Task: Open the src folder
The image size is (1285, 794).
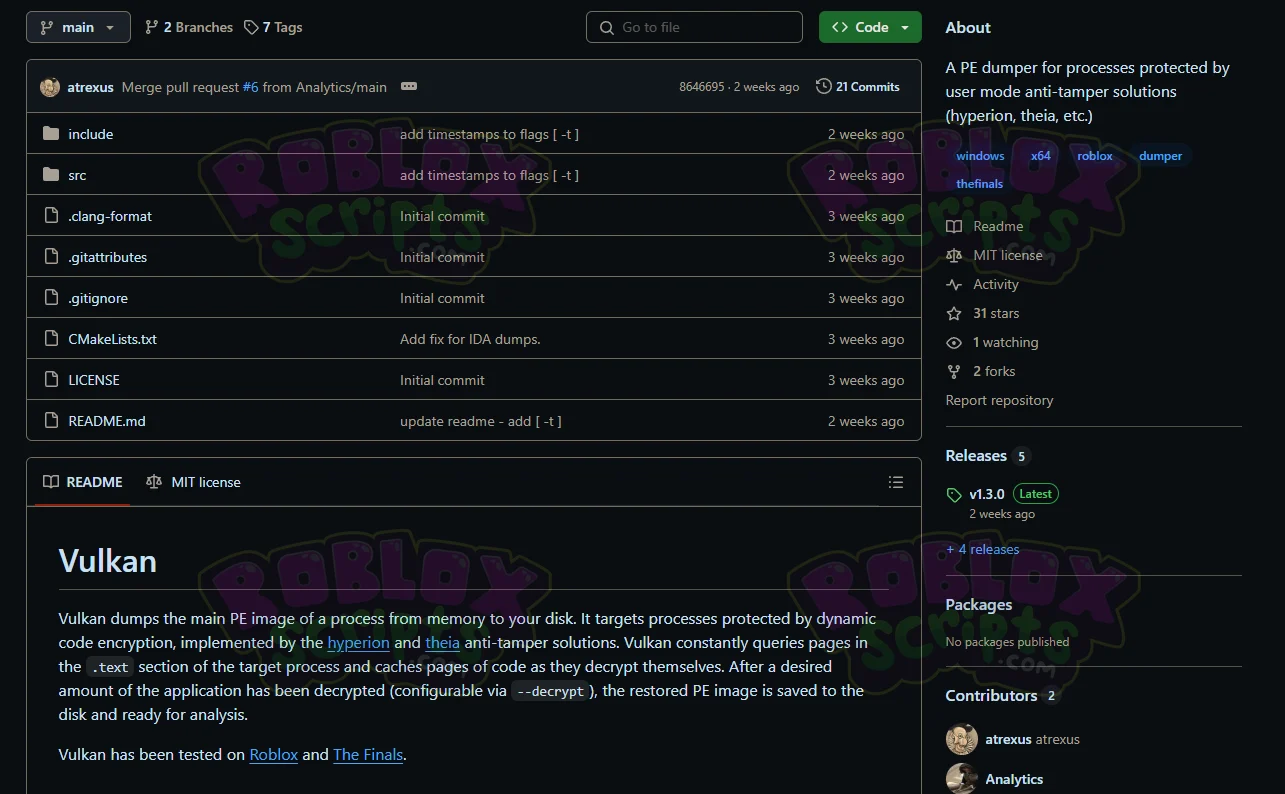Action: click(x=77, y=175)
